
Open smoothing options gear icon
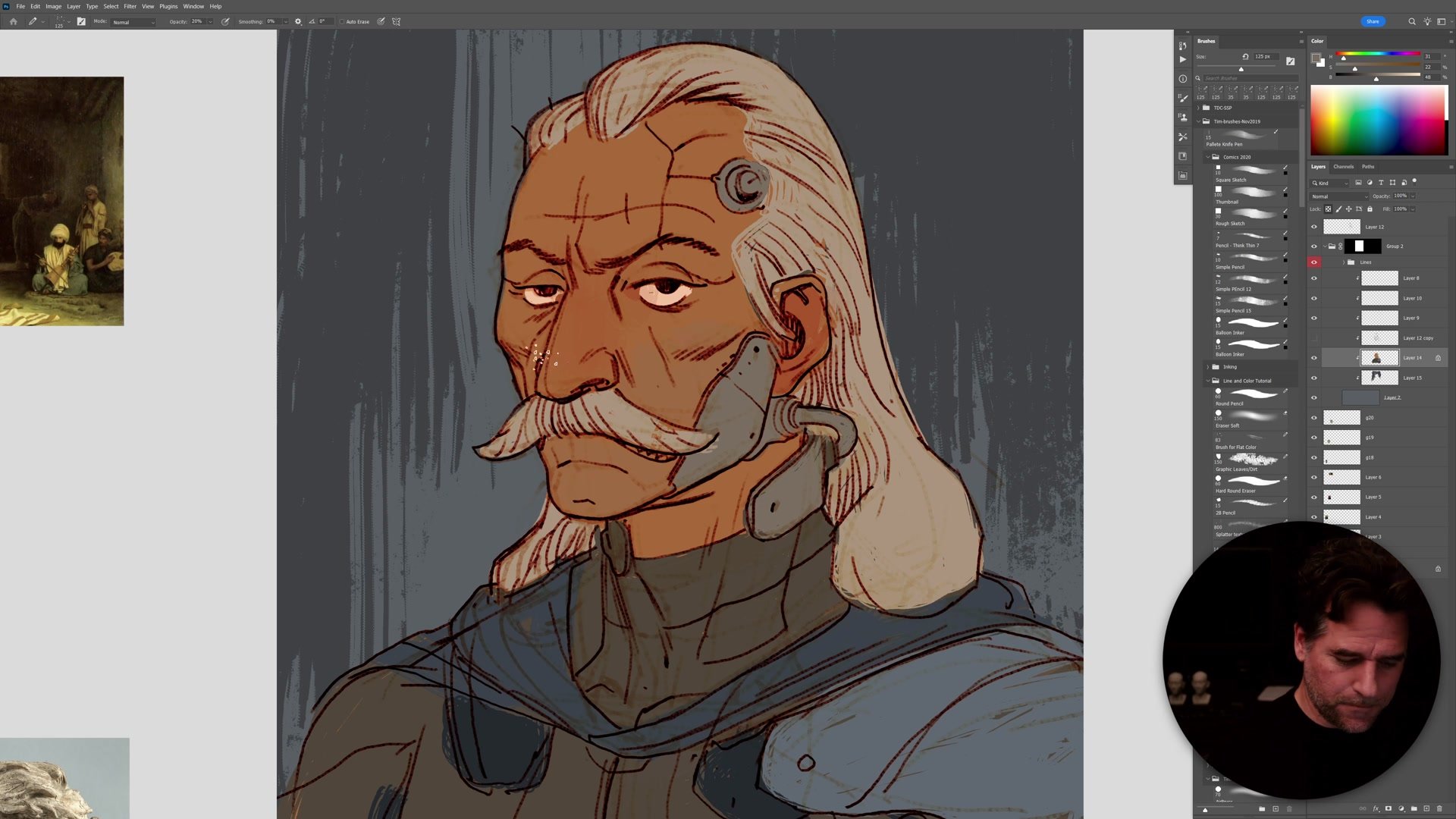click(x=298, y=21)
